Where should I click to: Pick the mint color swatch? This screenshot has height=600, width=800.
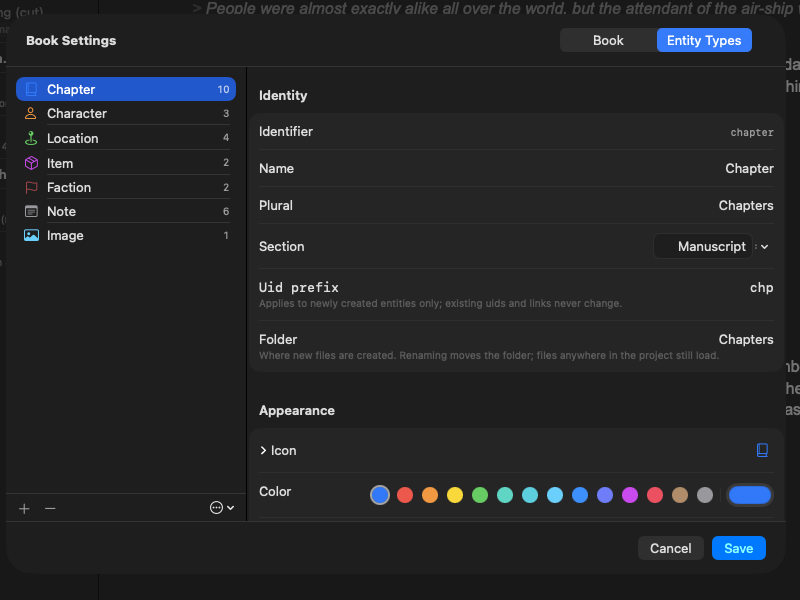pos(505,495)
